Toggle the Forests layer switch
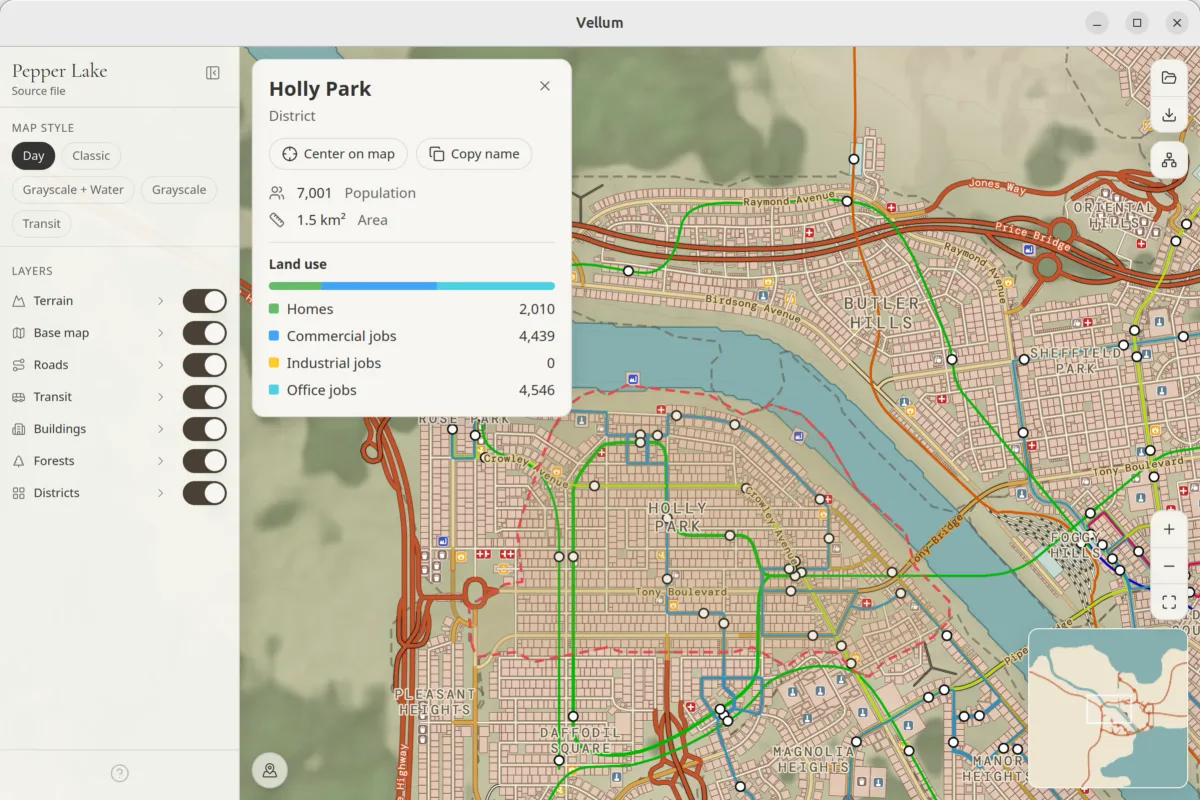 tap(205, 461)
